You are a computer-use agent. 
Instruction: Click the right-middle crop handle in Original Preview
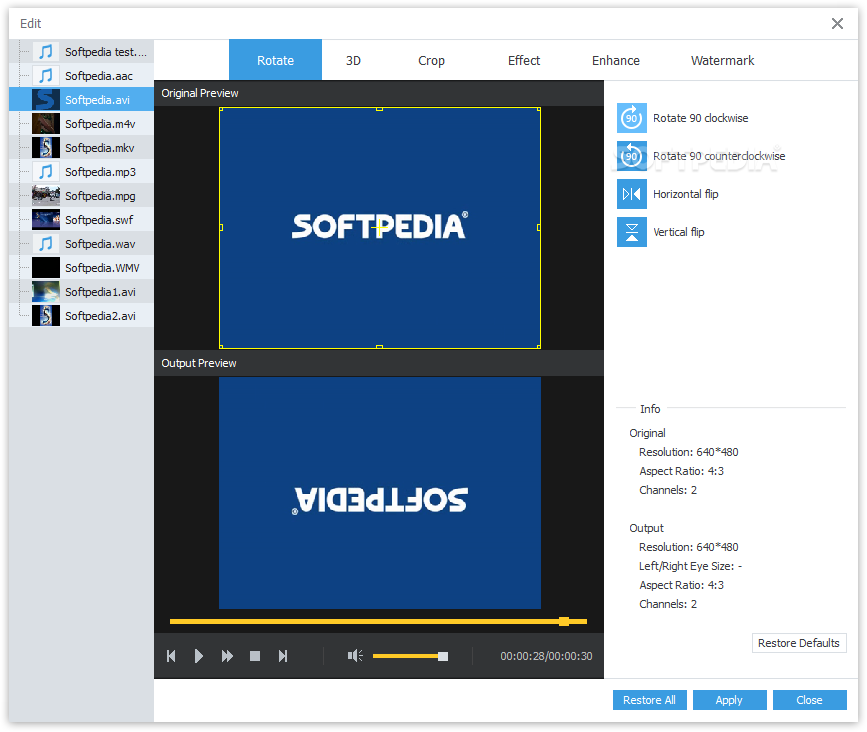539,227
